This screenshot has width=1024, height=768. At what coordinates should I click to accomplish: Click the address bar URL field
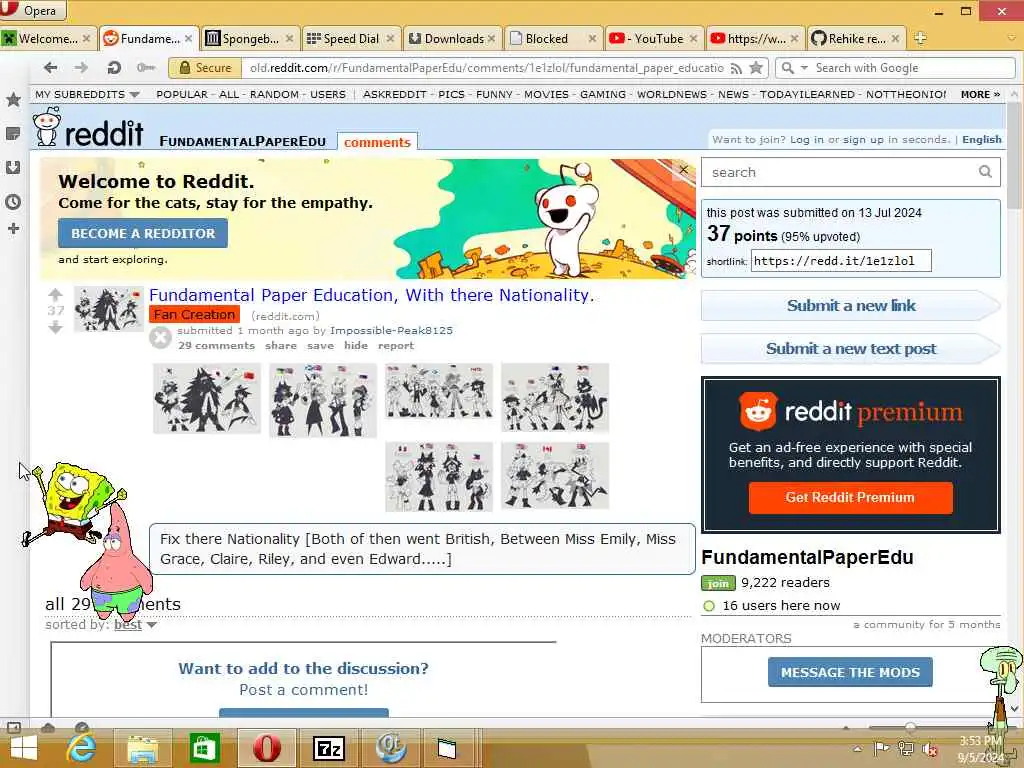pyautogui.click(x=487, y=68)
